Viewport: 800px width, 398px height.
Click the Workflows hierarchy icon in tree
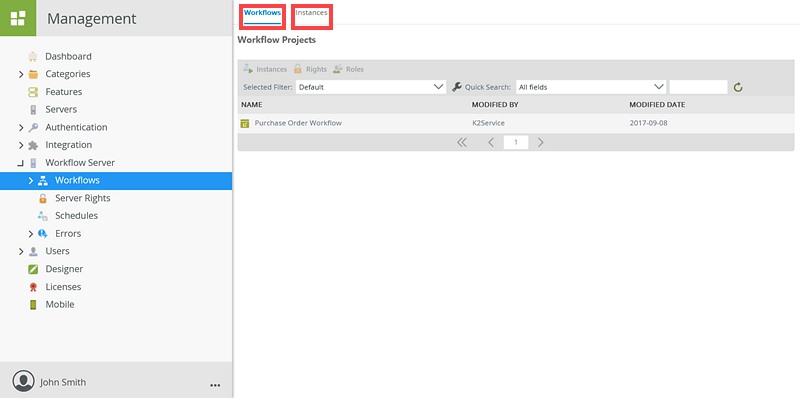click(43, 180)
